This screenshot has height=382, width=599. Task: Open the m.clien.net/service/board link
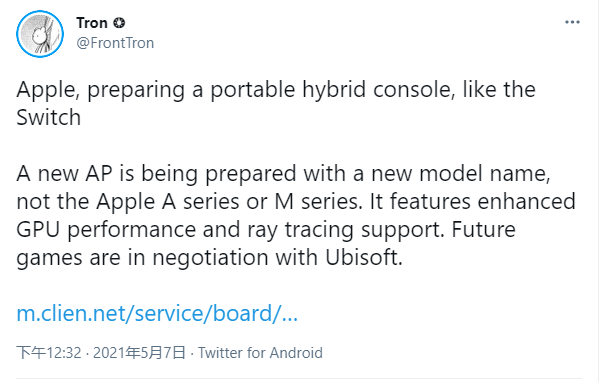tap(157, 313)
